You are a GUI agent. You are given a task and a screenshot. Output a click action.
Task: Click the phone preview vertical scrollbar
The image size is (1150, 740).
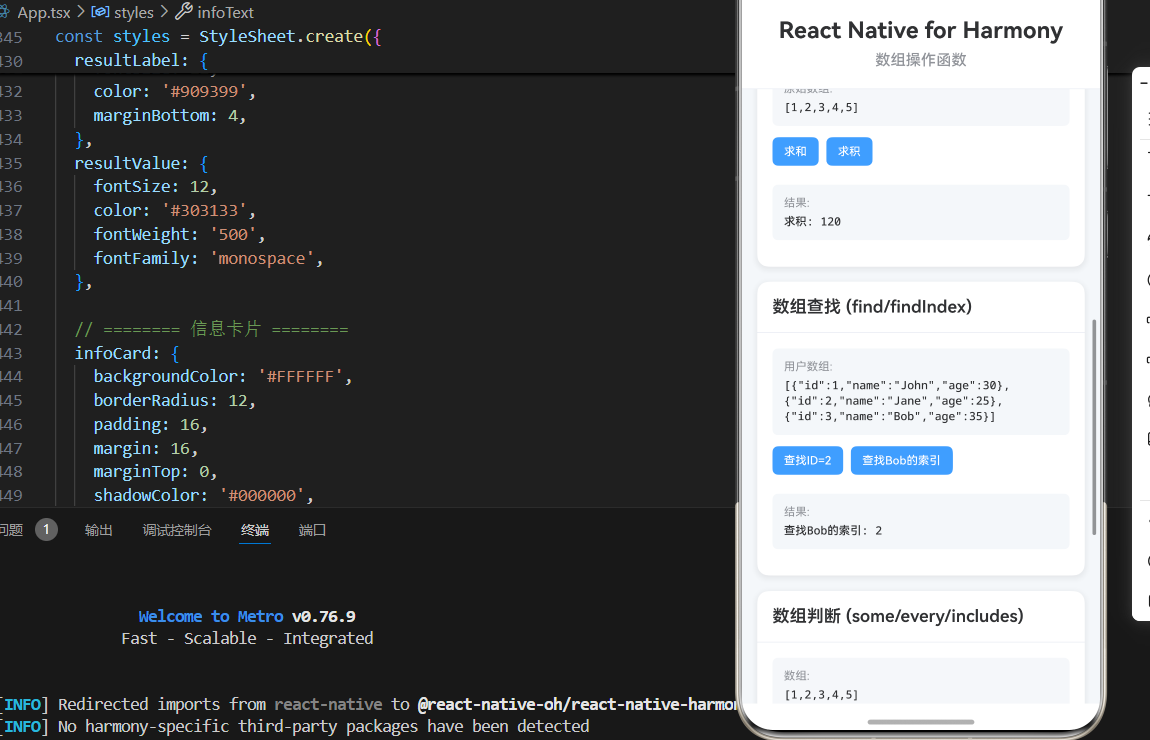[x=1094, y=427]
